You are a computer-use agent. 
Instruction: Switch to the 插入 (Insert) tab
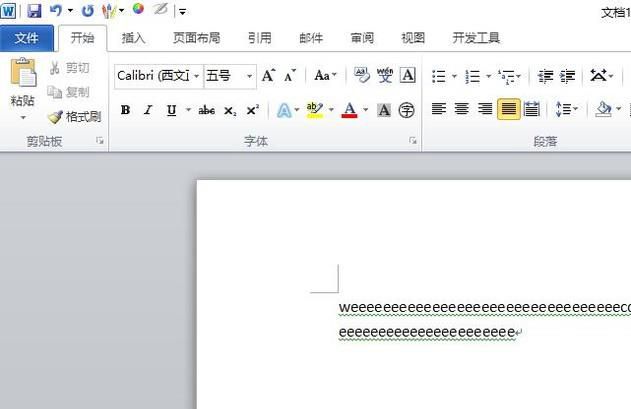point(133,38)
